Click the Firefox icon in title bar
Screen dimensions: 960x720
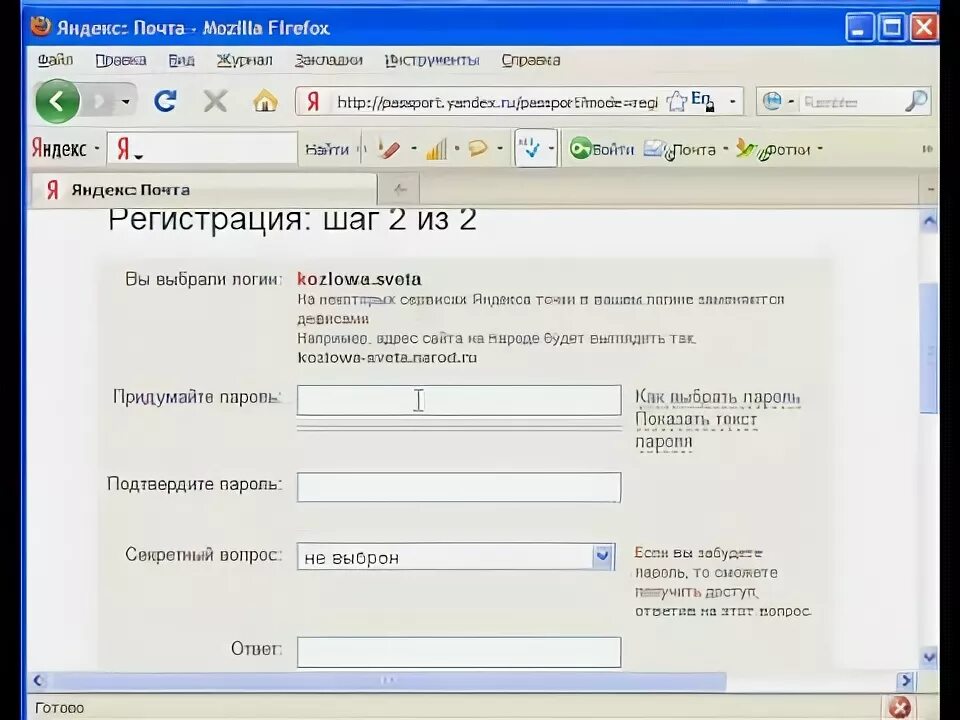click(x=40, y=26)
